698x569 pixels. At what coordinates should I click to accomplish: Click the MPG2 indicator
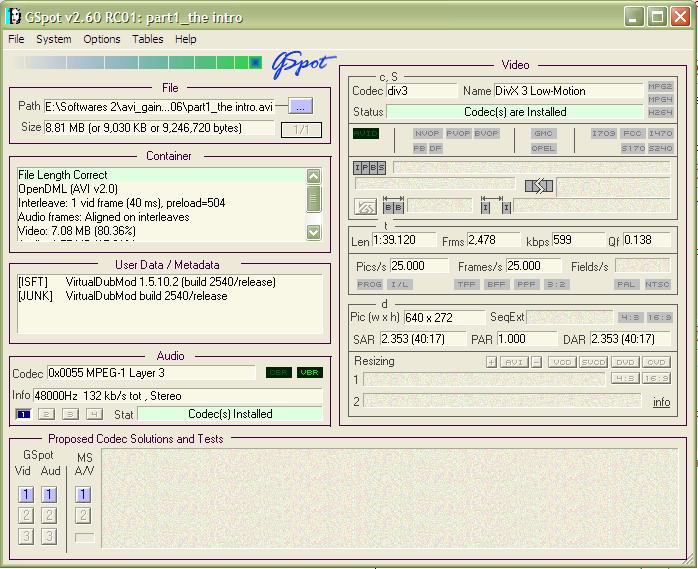coord(660,86)
